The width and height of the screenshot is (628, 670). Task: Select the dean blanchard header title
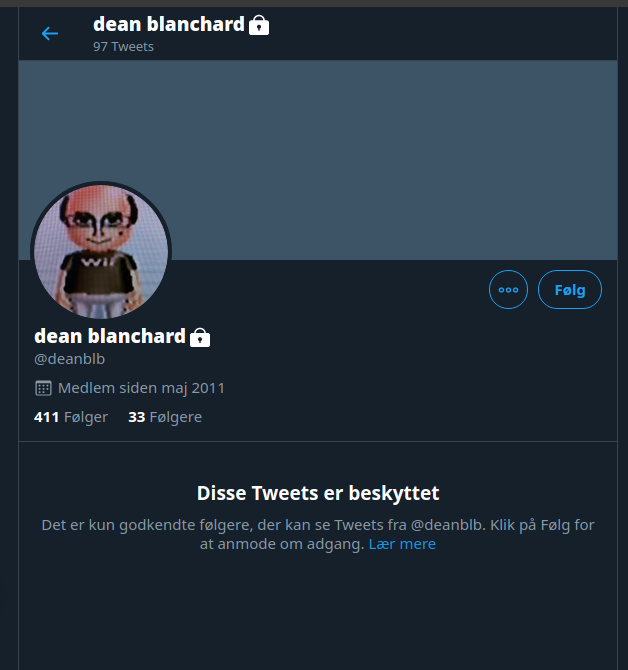(x=169, y=24)
